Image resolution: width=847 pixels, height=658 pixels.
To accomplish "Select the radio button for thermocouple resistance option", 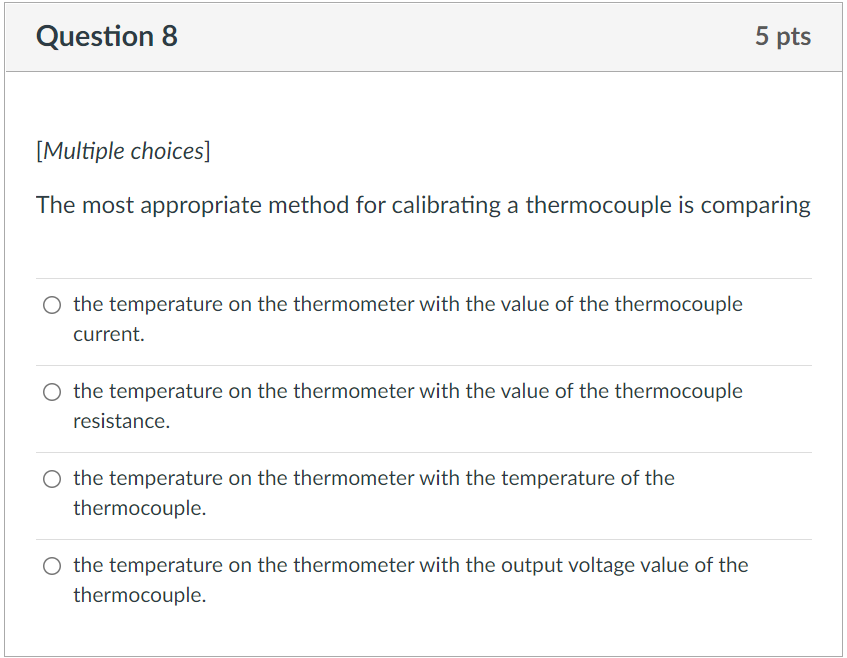I will (x=51, y=392).
